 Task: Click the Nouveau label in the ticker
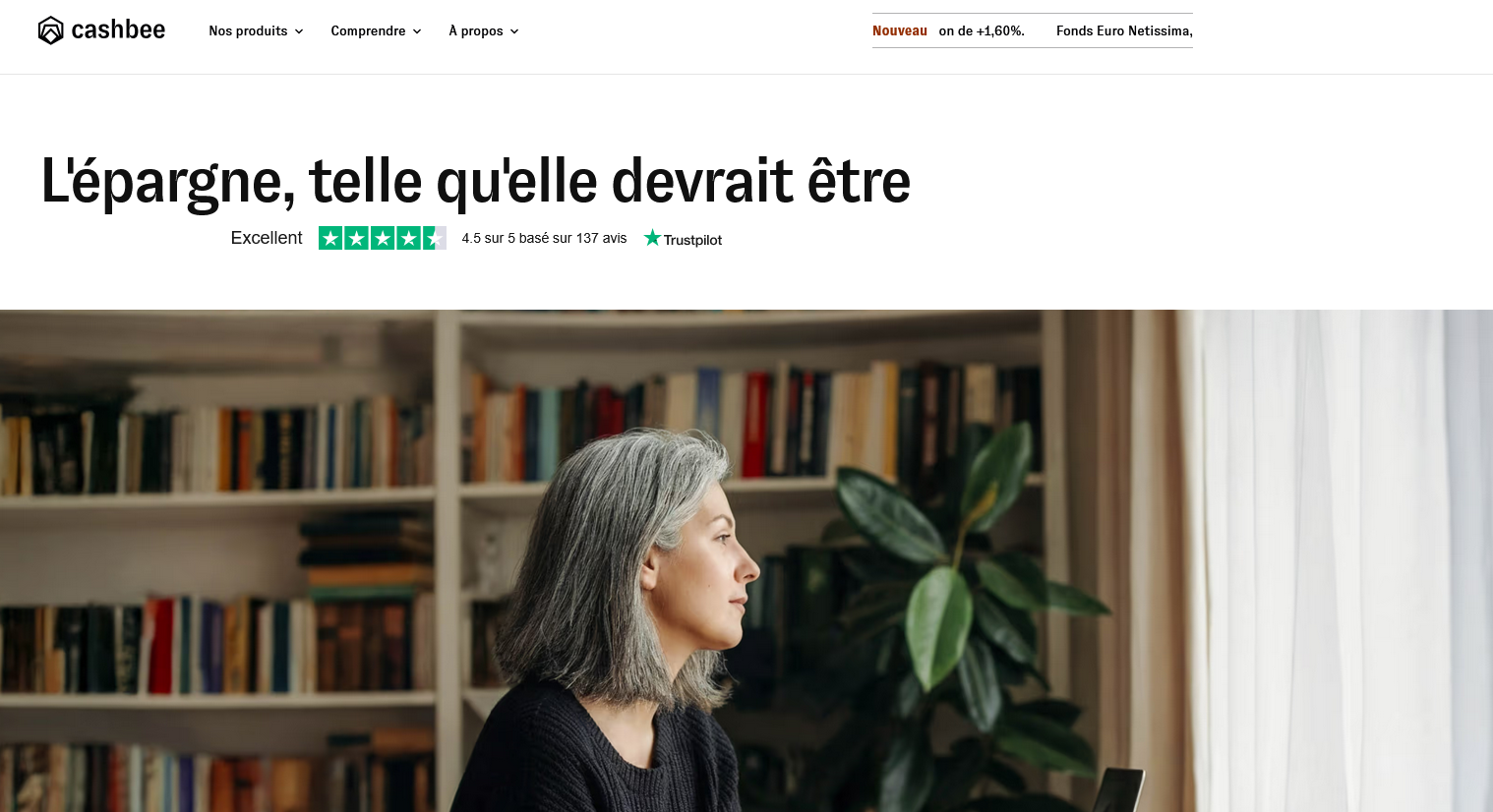click(900, 30)
